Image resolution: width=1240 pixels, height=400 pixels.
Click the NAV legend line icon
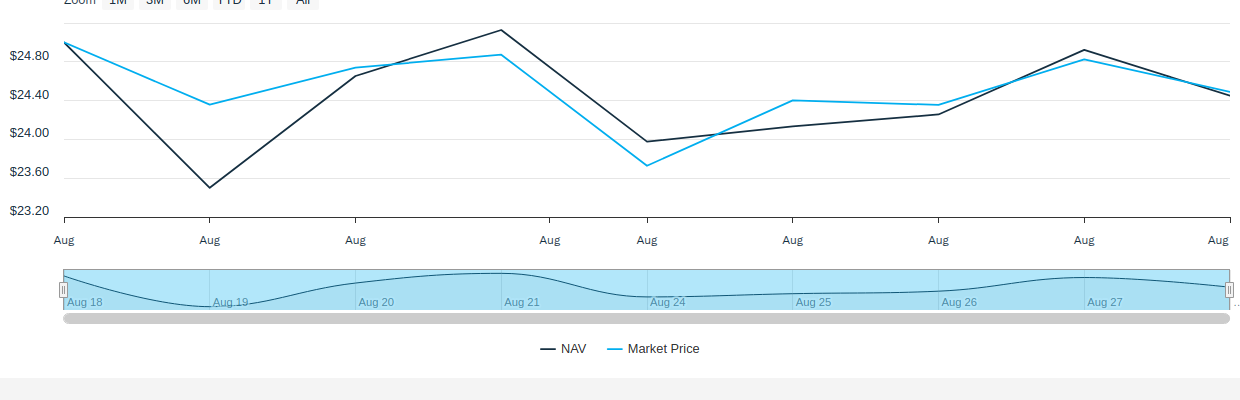(x=548, y=349)
